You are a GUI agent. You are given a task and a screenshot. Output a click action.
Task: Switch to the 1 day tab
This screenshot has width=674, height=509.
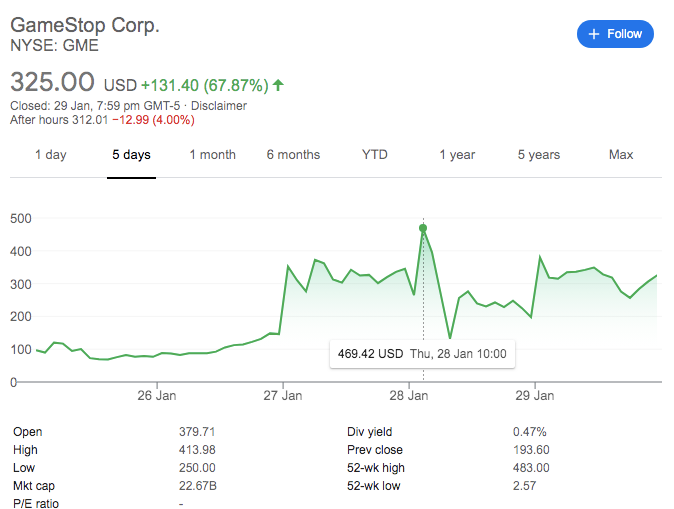point(51,155)
